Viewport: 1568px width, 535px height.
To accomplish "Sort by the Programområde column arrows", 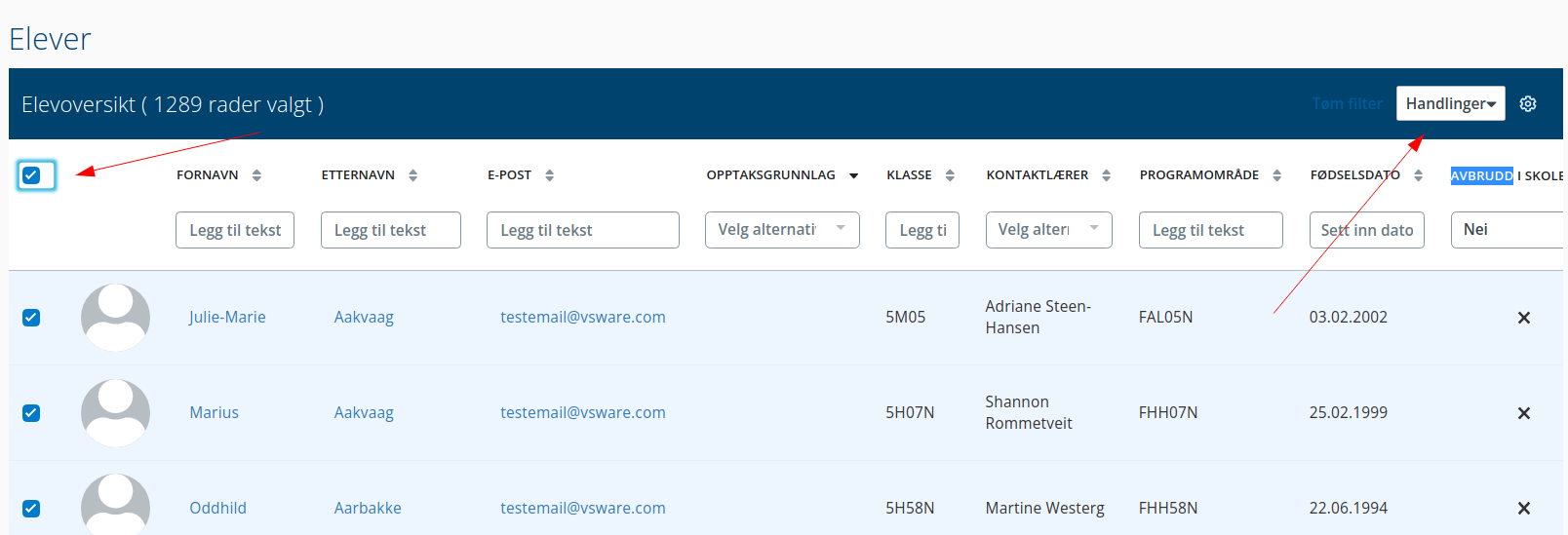I will (1276, 175).
